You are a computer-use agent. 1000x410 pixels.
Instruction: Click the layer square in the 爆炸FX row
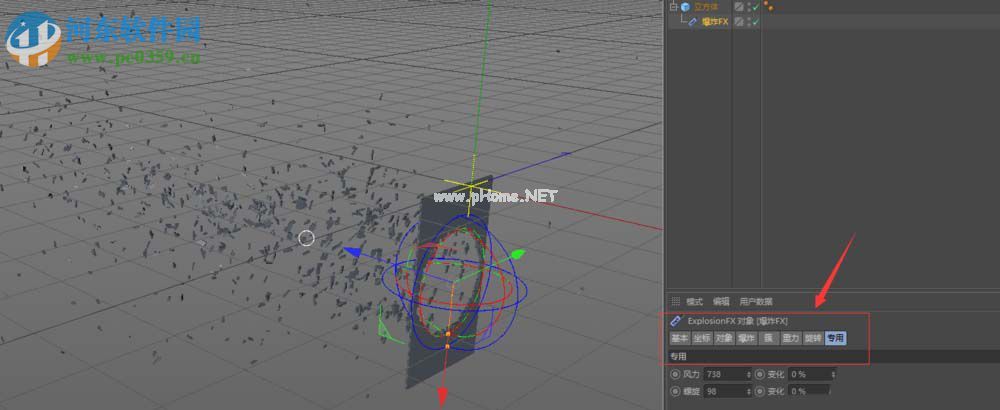(739, 22)
